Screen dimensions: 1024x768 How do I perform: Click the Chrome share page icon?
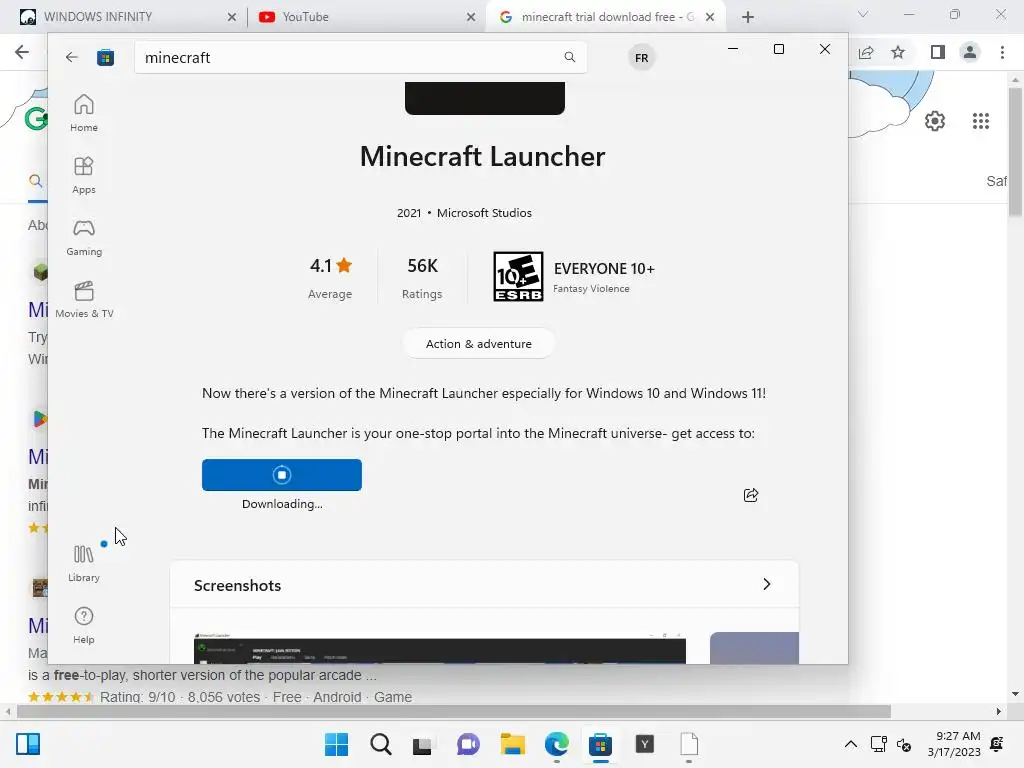tap(866, 52)
